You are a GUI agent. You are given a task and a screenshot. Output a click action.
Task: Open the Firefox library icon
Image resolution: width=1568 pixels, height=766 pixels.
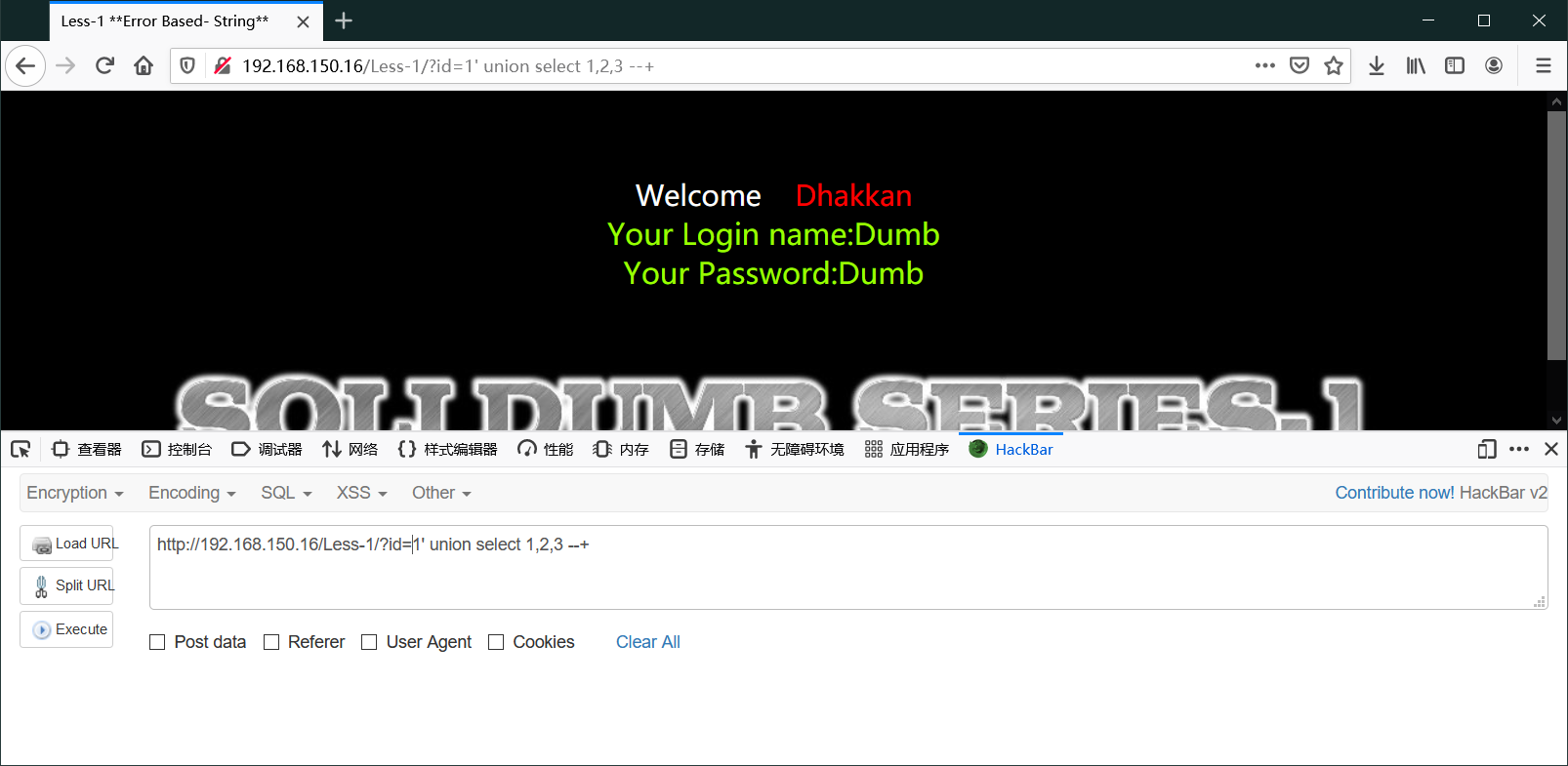tap(1416, 65)
